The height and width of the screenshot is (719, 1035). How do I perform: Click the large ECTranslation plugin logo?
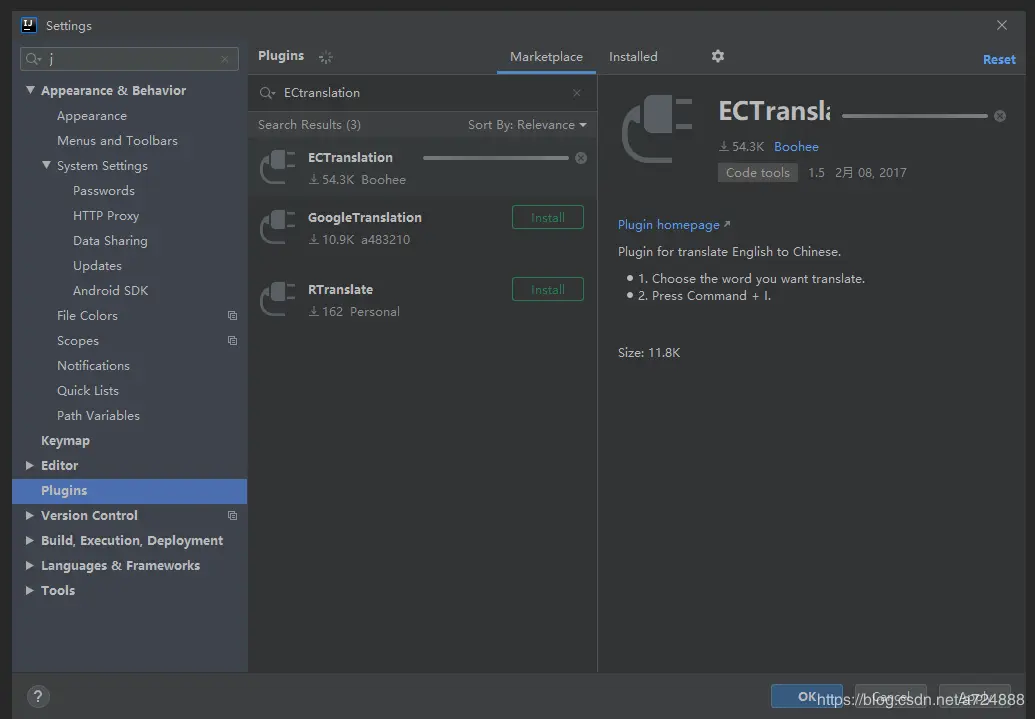click(x=657, y=129)
